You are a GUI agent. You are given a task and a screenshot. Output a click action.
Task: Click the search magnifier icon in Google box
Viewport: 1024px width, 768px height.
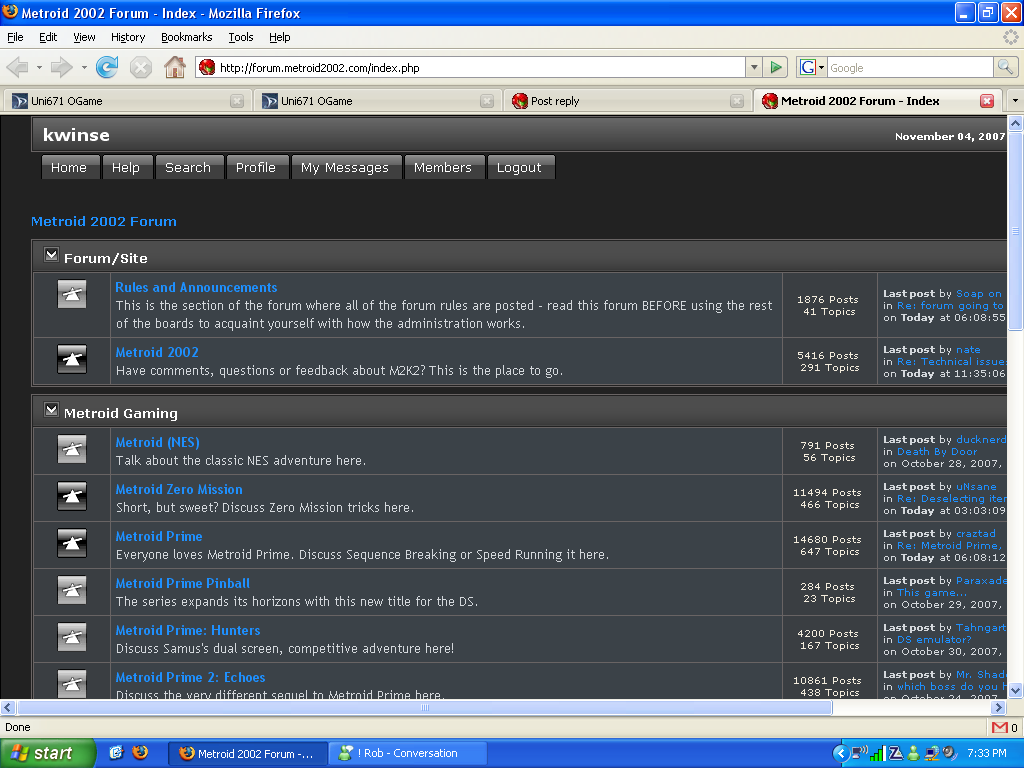point(1005,67)
